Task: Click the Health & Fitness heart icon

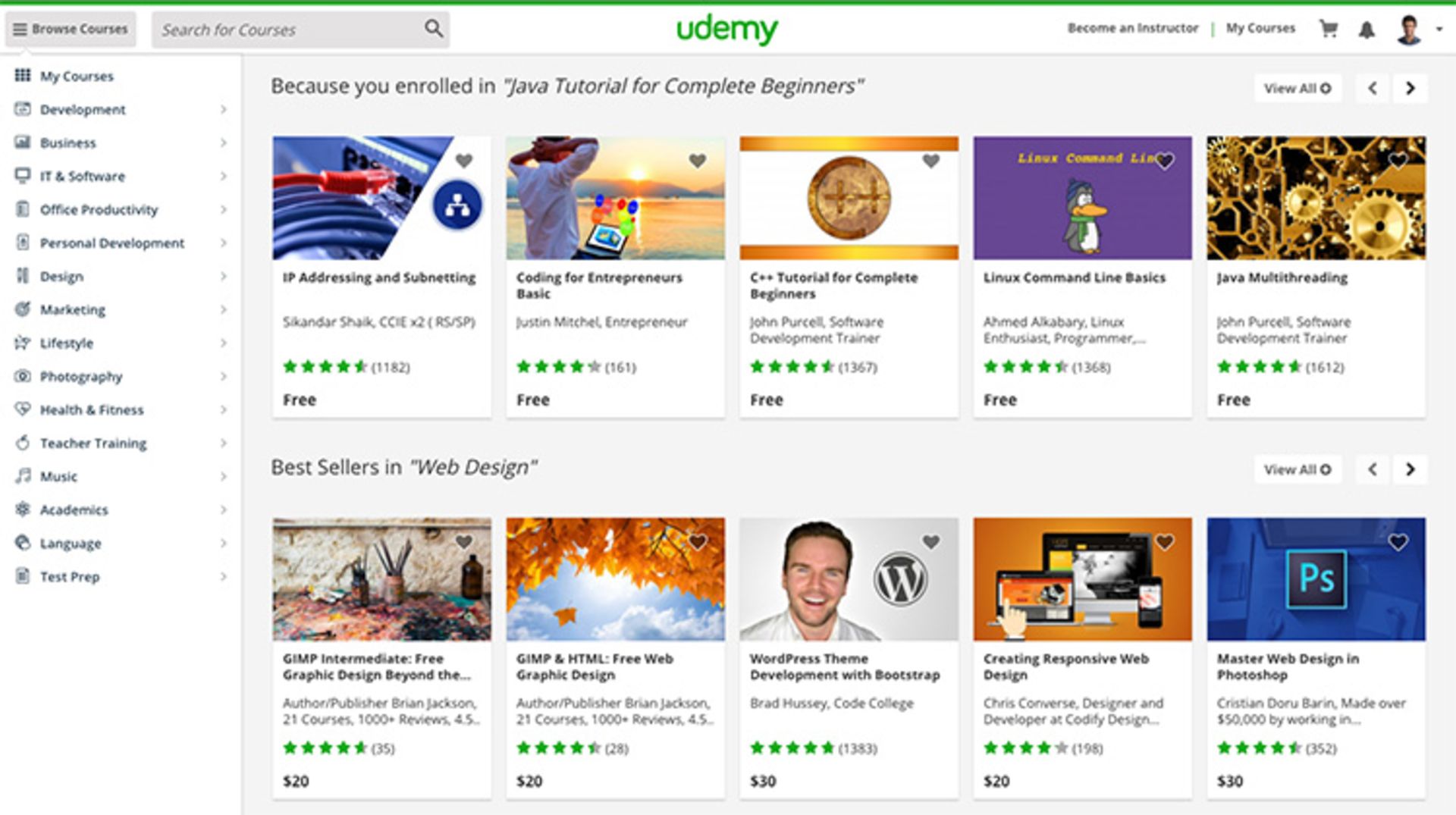Action: [23, 409]
